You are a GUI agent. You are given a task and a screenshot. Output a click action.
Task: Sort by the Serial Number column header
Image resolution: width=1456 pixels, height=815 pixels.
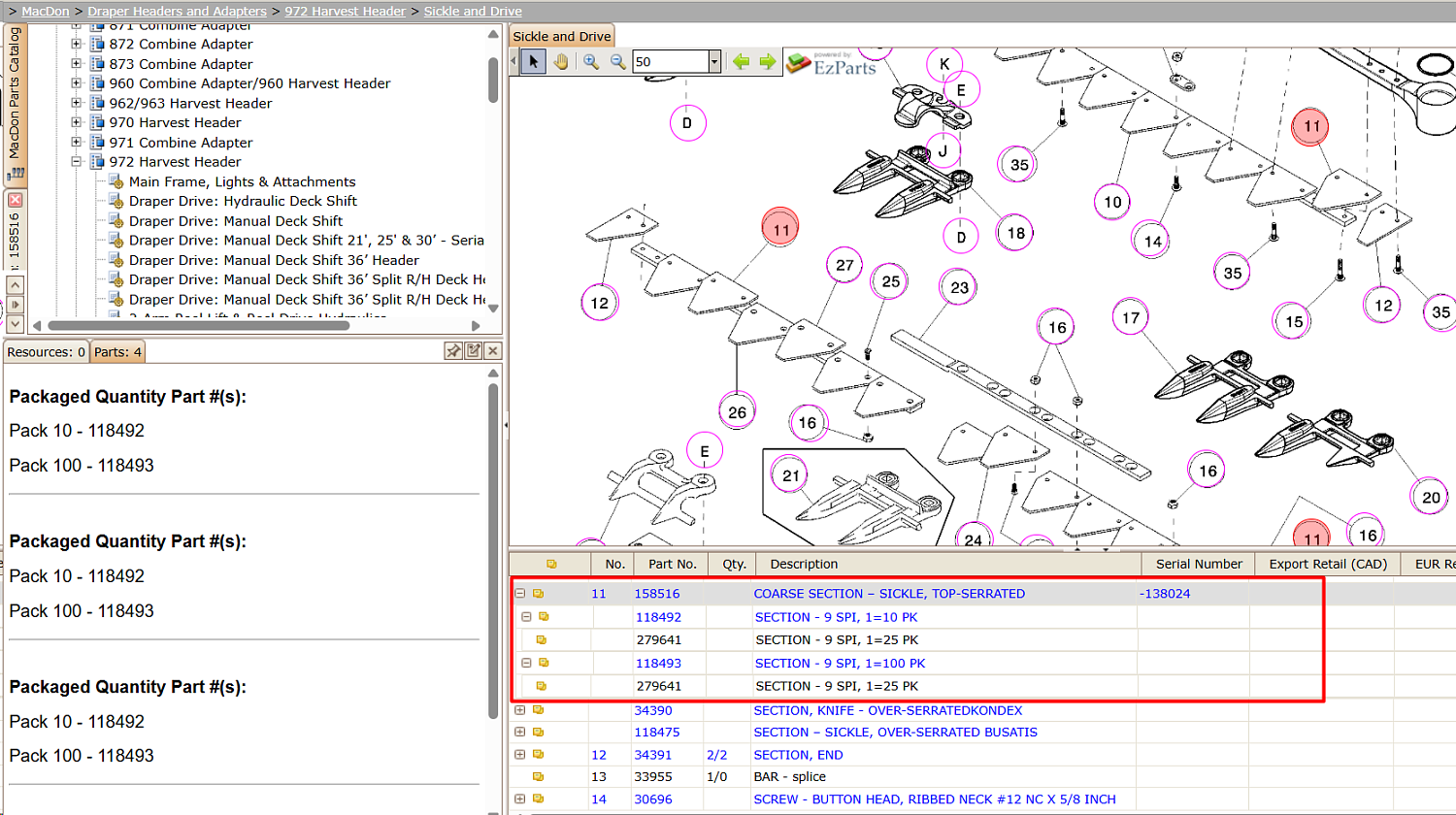pyautogui.click(x=1199, y=564)
